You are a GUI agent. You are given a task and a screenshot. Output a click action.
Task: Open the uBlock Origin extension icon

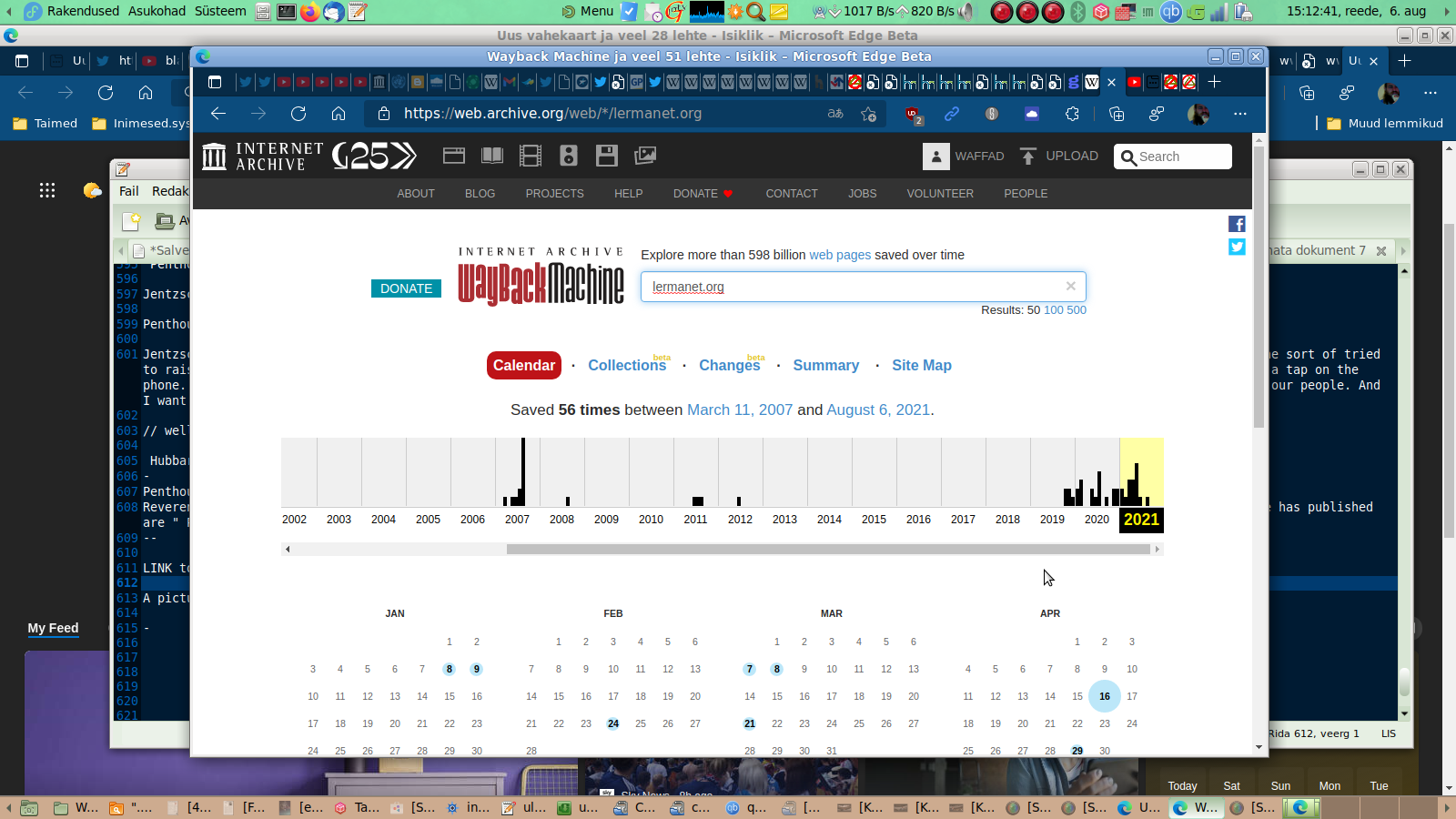point(914,114)
